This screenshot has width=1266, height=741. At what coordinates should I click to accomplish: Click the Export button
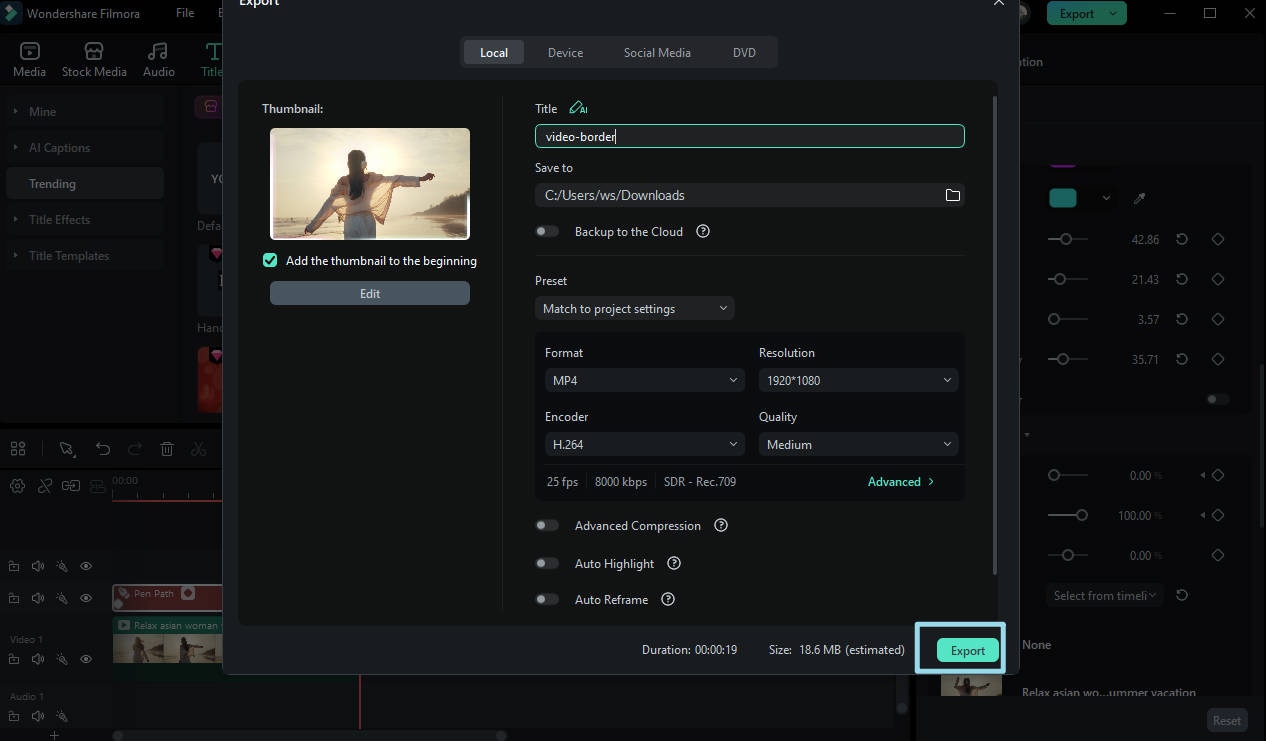pyautogui.click(x=966, y=649)
